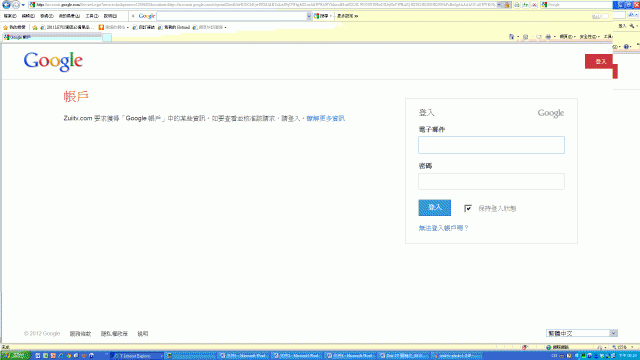This screenshot has height=360, width=640.
Task: Click the browser Back arrow button
Action: 7,5
